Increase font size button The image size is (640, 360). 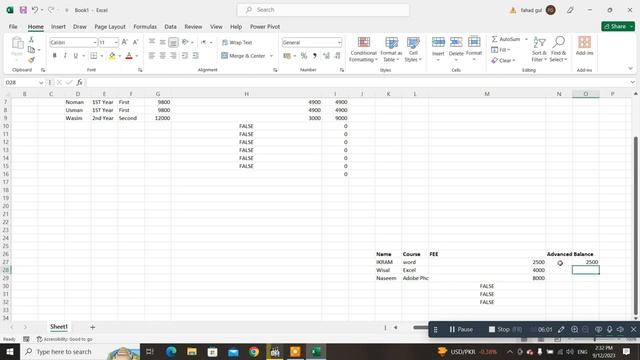tap(125, 42)
